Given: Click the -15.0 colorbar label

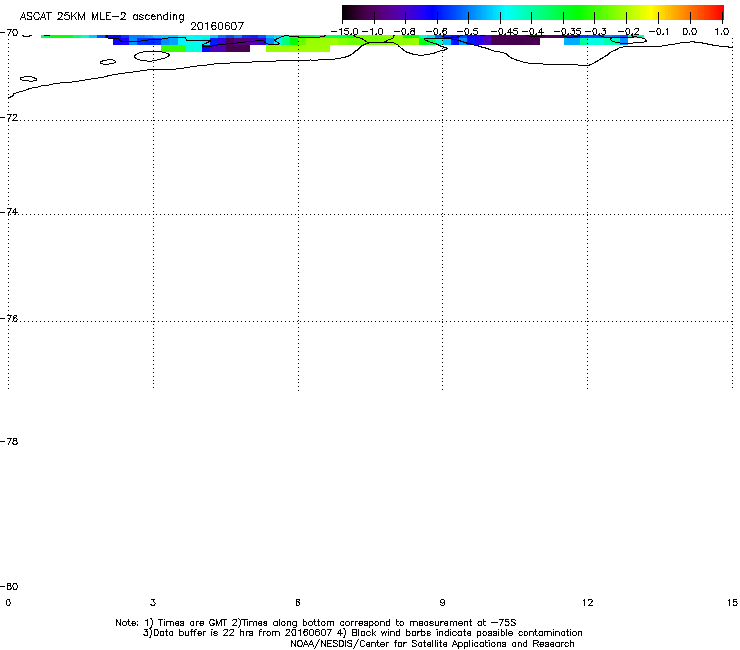Looking at the screenshot, I should pyautogui.click(x=345, y=32).
